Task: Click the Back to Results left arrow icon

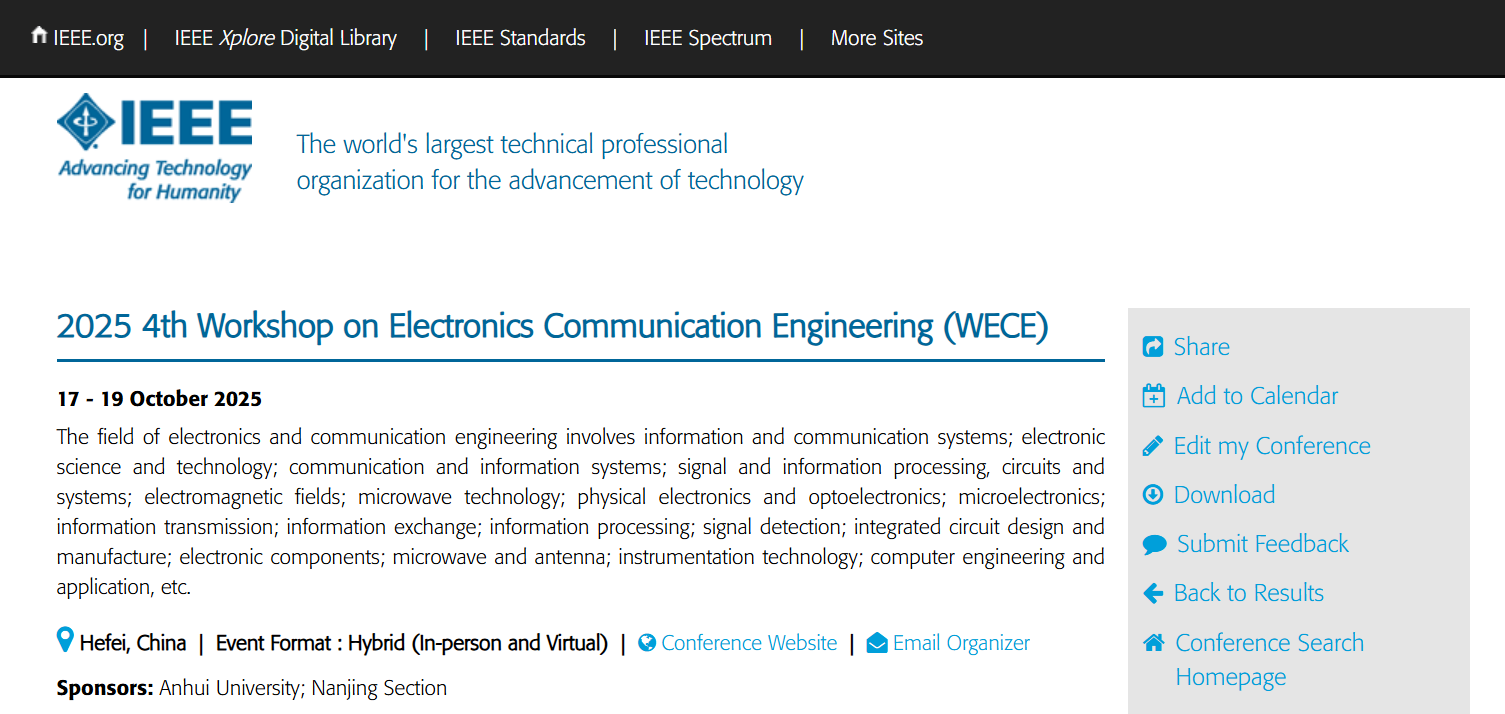Action: click(1153, 593)
